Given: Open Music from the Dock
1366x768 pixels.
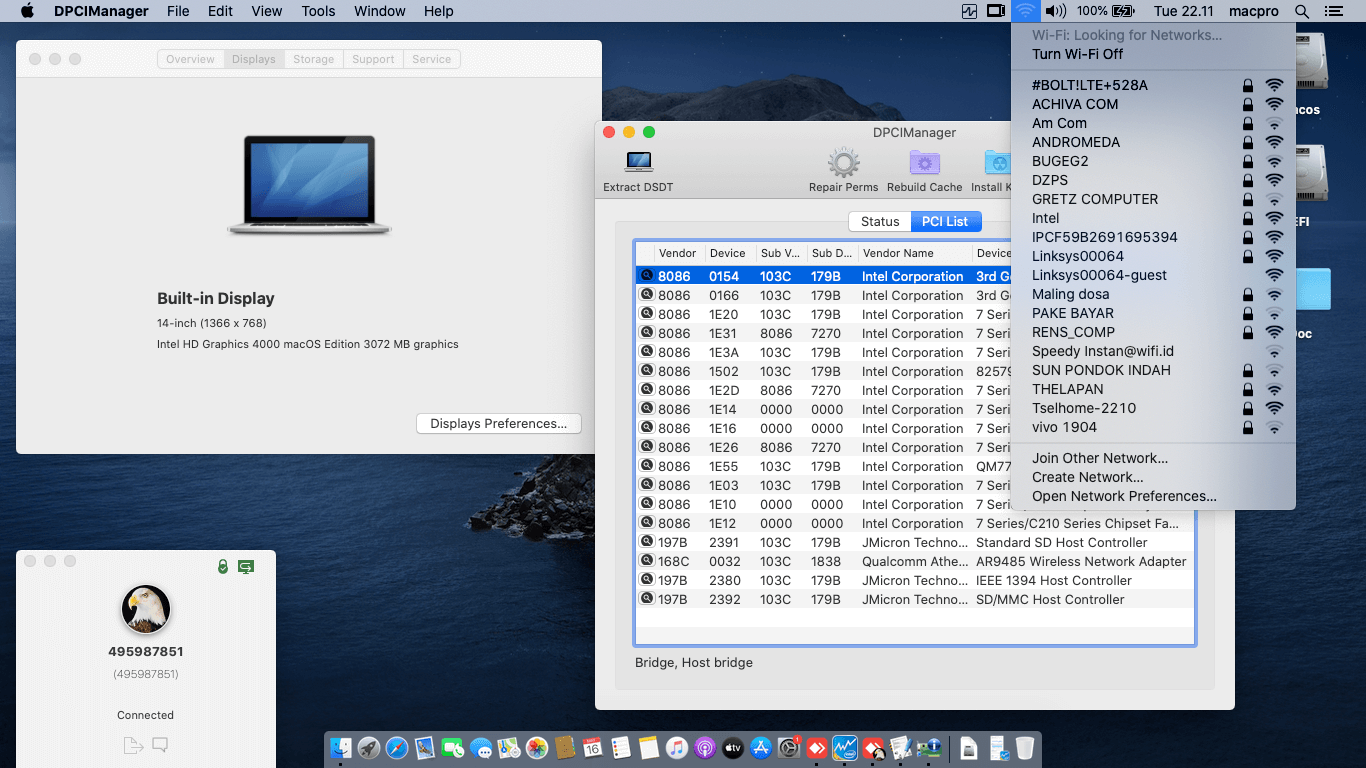Looking at the screenshot, I should (x=677, y=747).
